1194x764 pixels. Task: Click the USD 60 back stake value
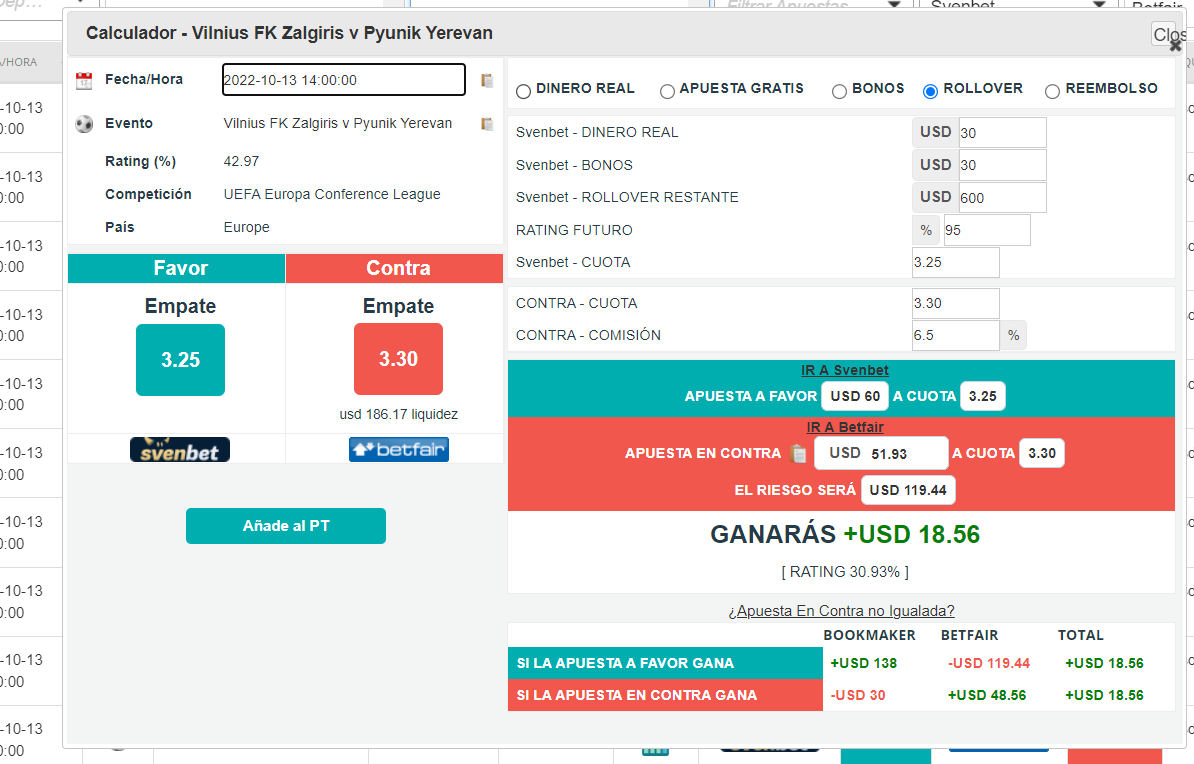click(x=854, y=396)
